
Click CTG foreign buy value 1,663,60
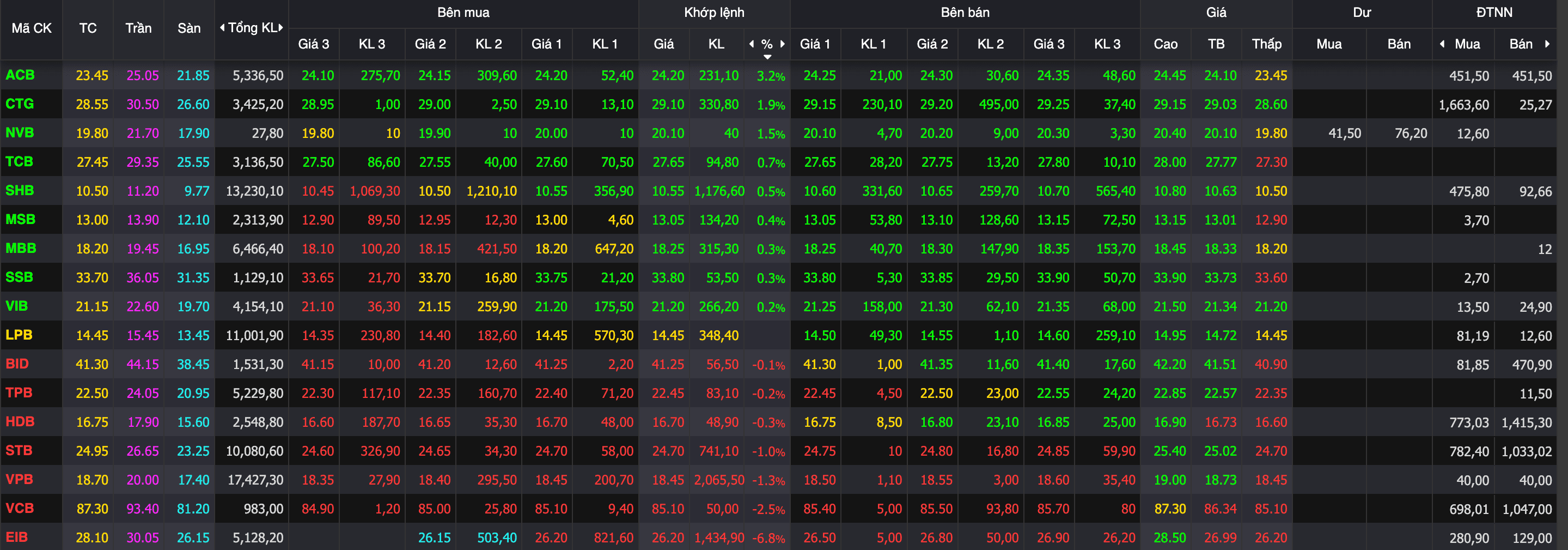pyautogui.click(x=1464, y=105)
